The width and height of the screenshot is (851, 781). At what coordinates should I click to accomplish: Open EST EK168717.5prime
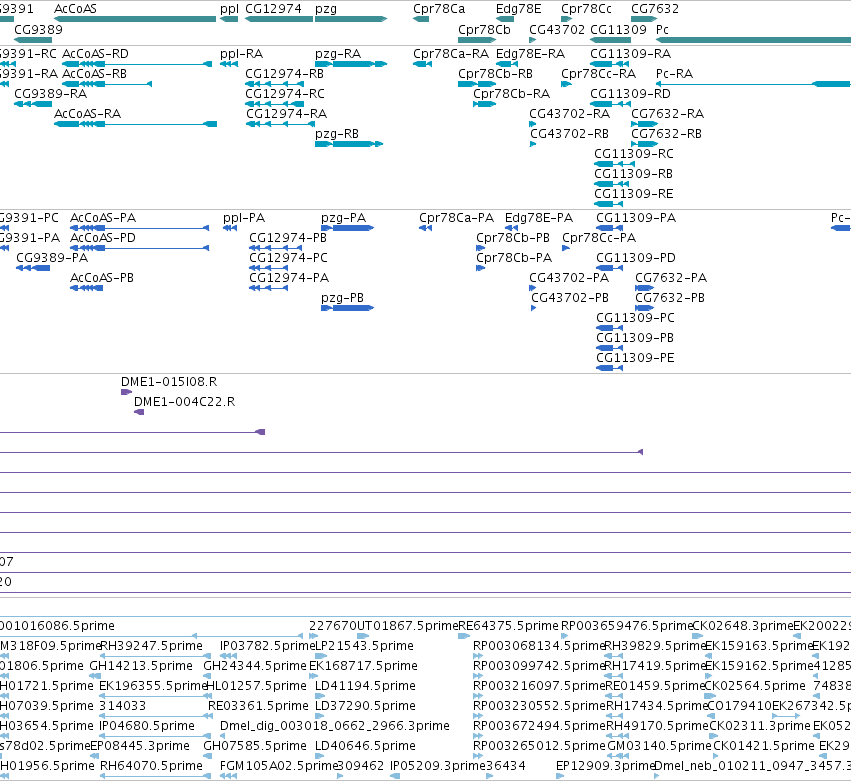coord(363,666)
